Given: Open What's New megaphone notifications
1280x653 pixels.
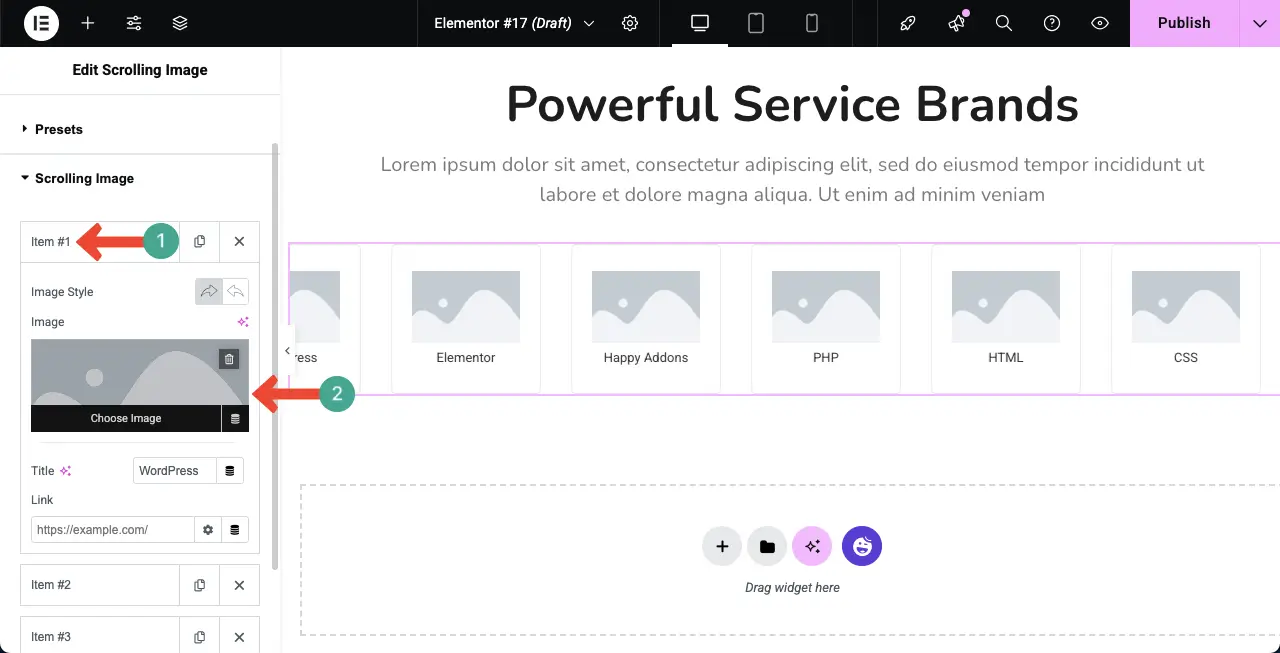Looking at the screenshot, I should pos(956,23).
